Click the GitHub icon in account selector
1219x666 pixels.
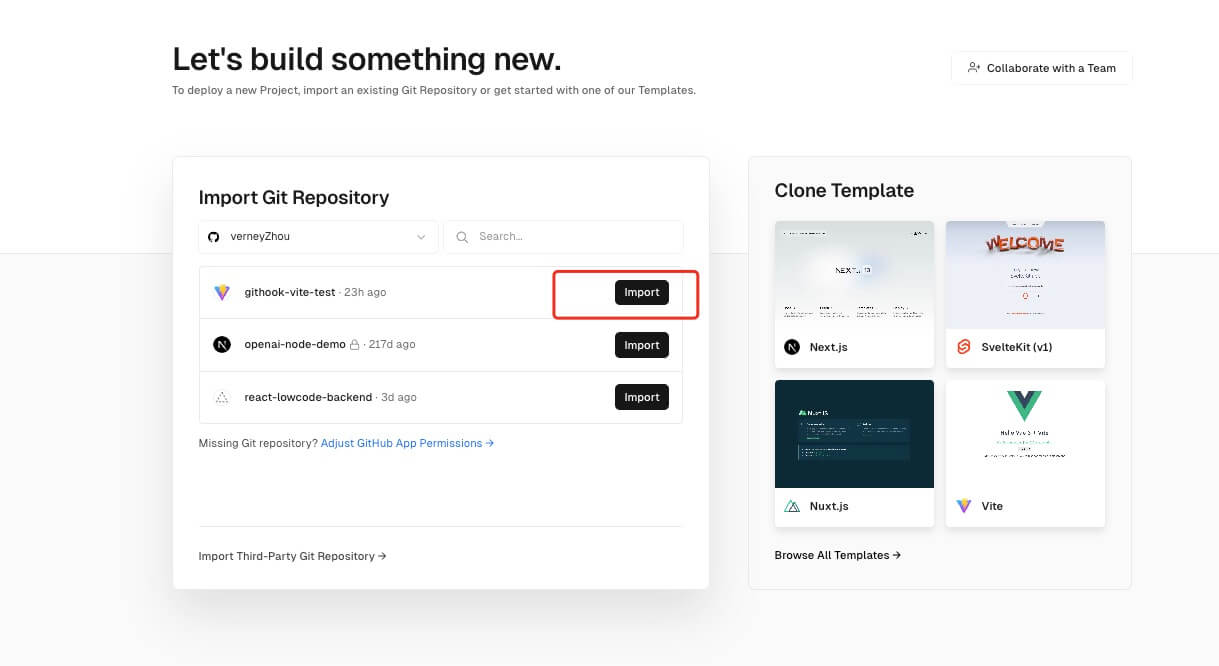tap(213, 237)
